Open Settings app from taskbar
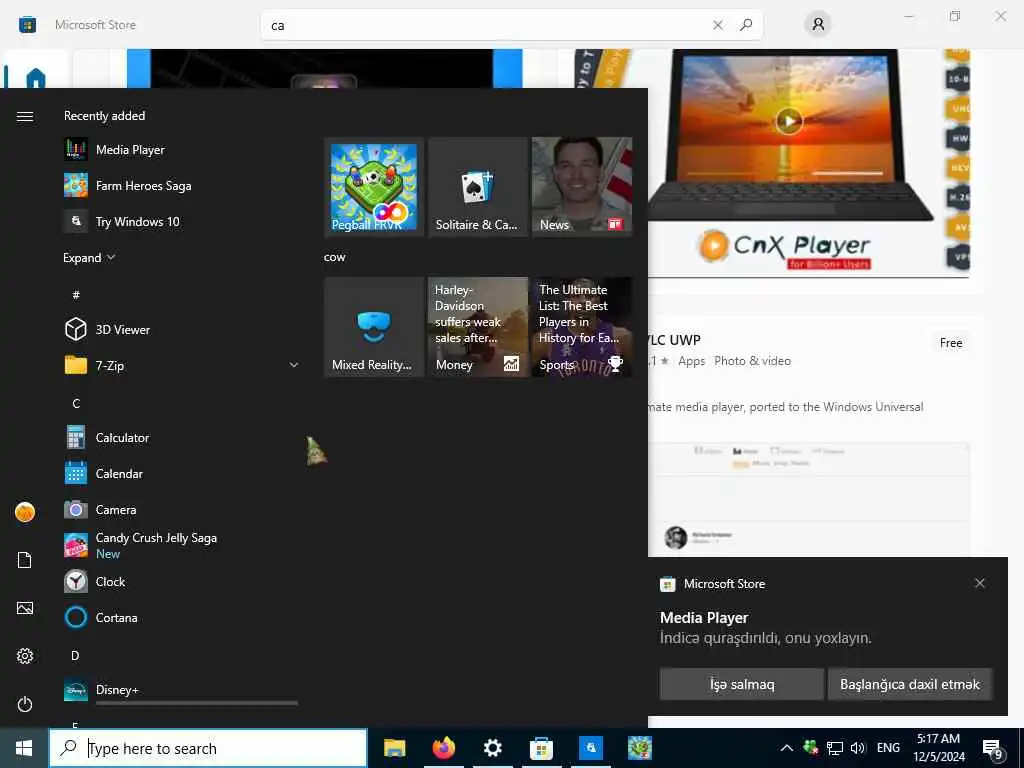The width and height of the screenshot is (1024, 768). click(x=492, y=748)
